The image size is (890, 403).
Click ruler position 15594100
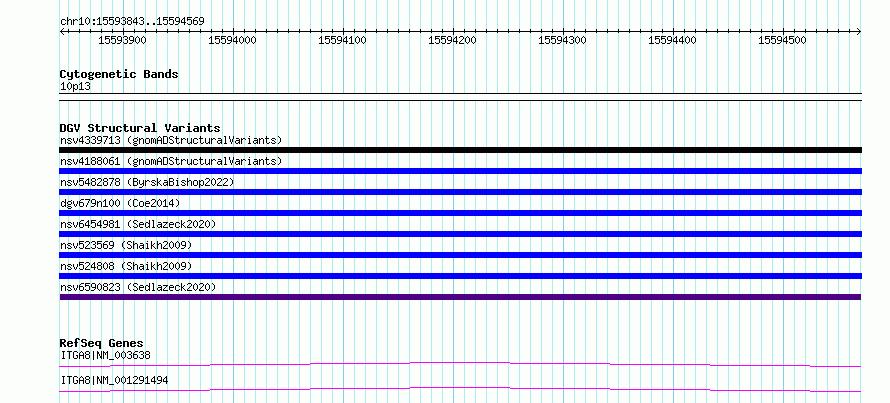point(342,40)
